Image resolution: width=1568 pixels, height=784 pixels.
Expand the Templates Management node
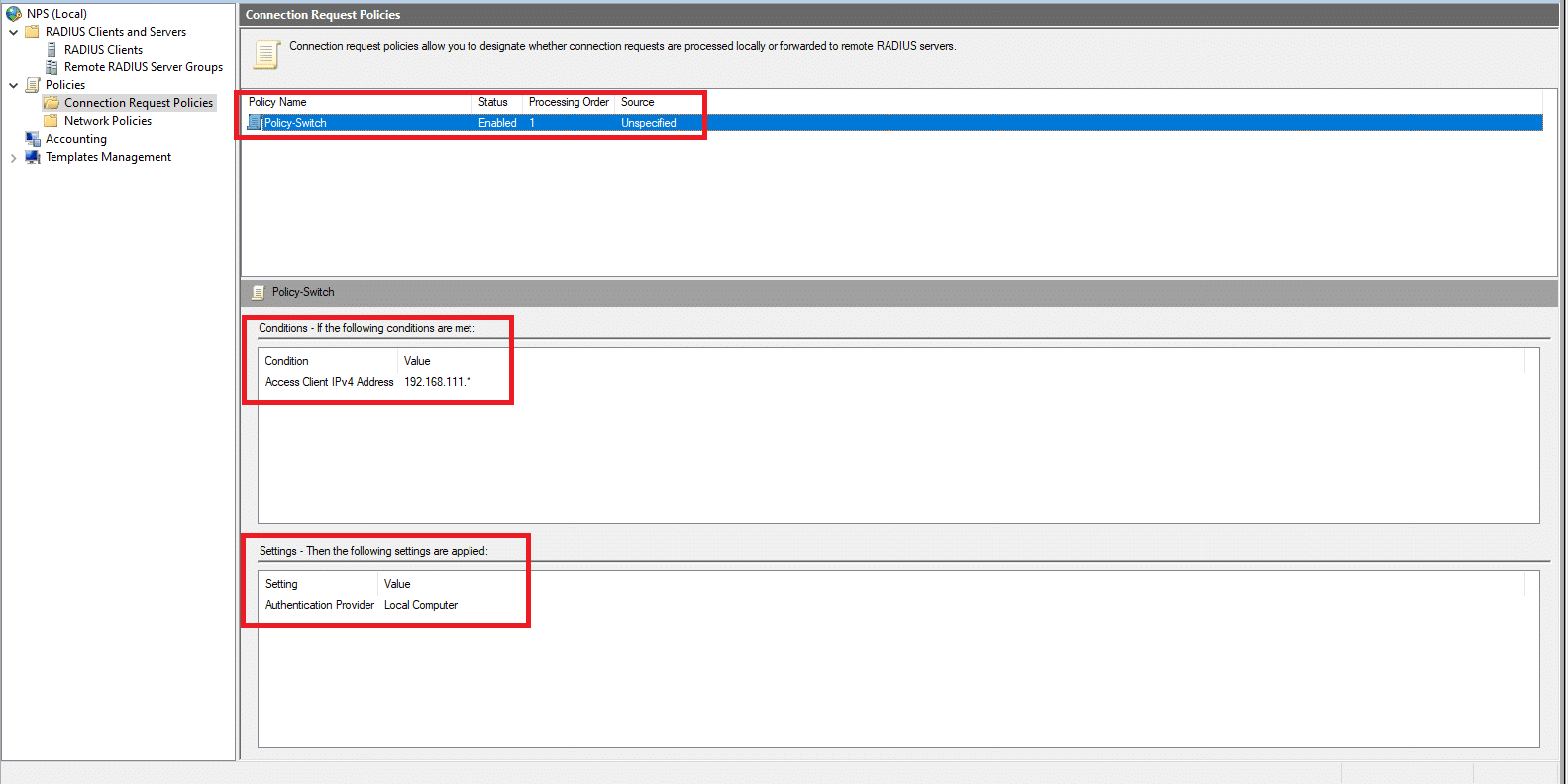pos(13,157)
